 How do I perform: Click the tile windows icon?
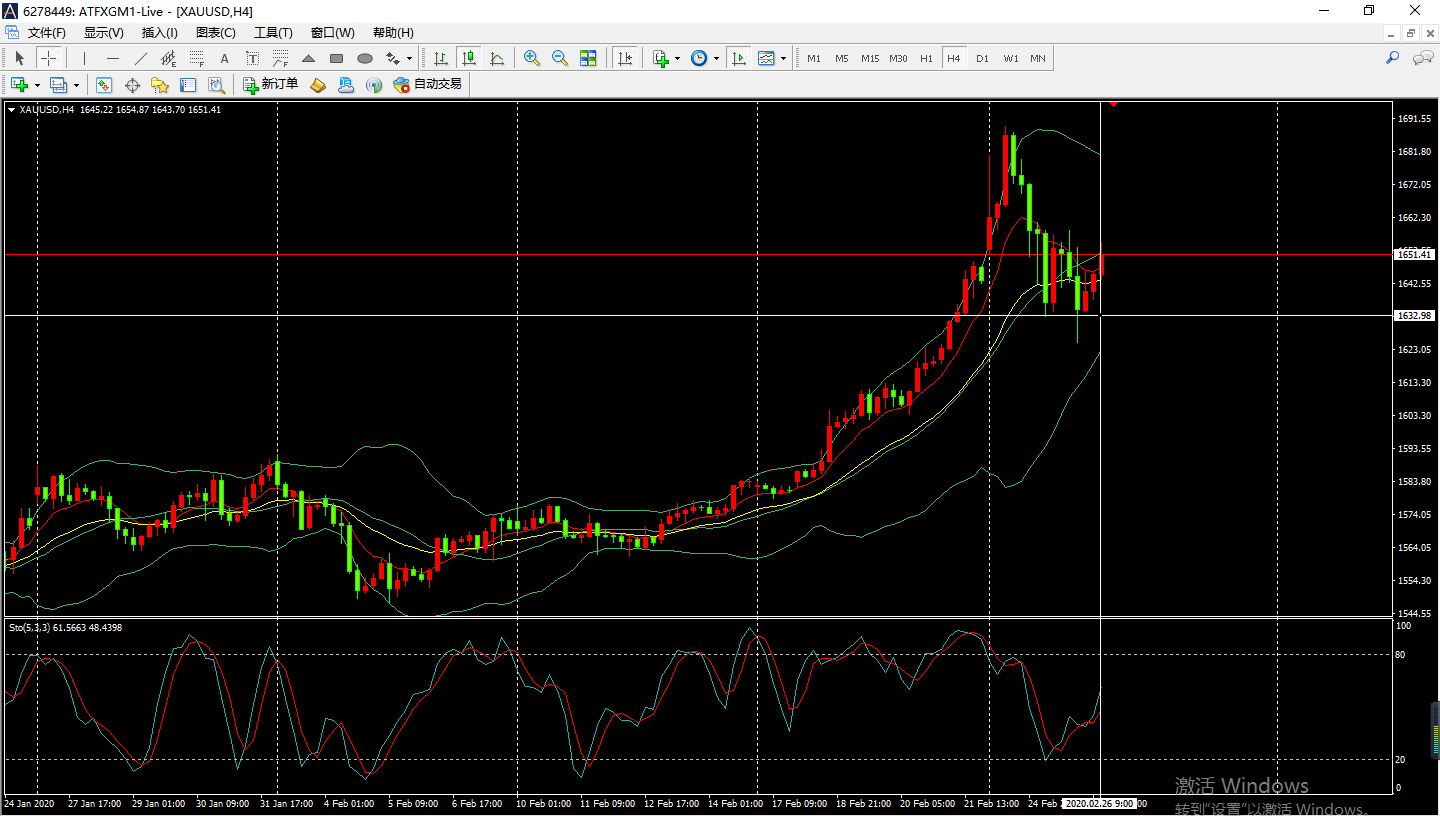pyautogui.click(x=588, y=58)
